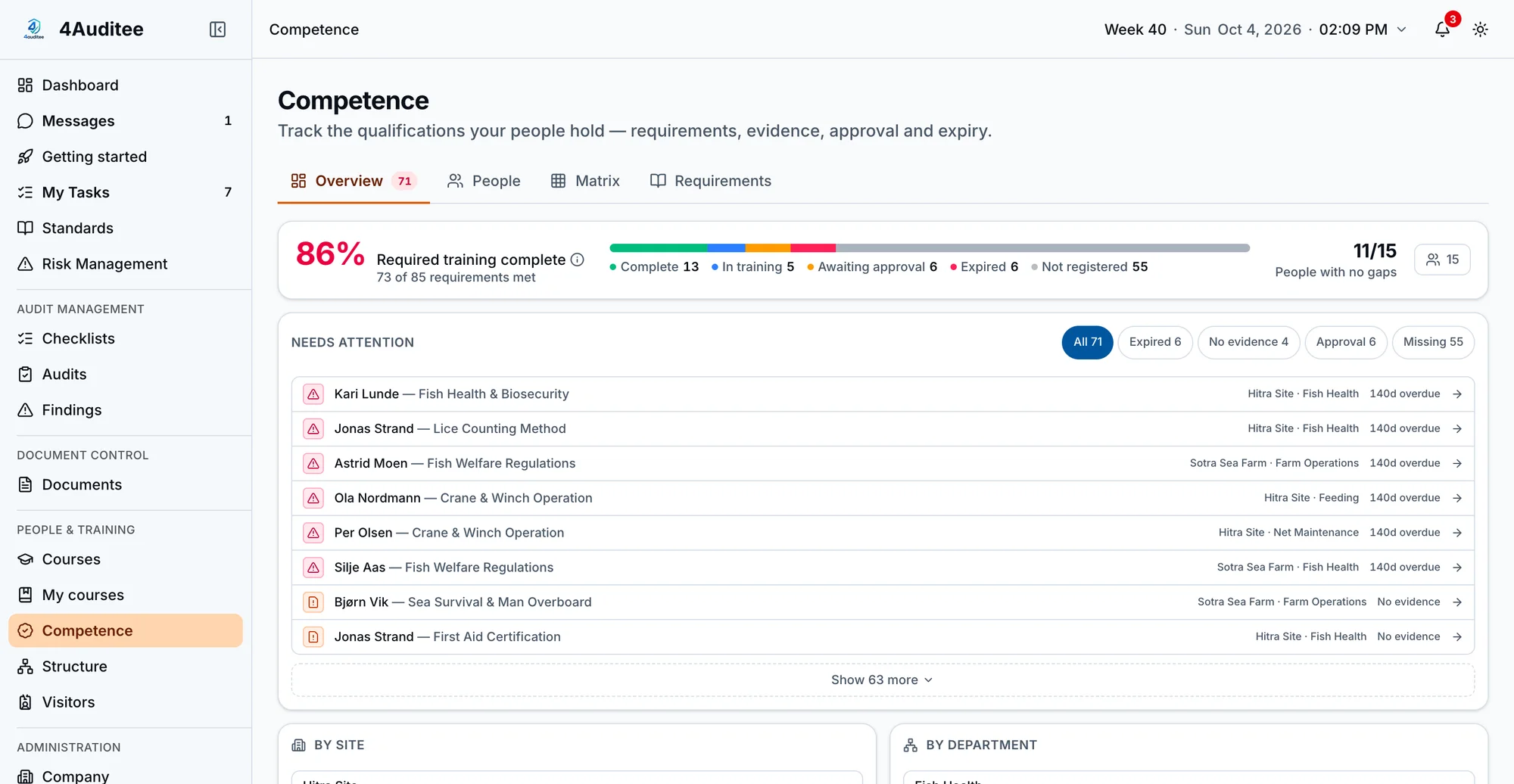The width and height of the screenshot is (1514, 784).
Task: Click info icon beside Required training complete
Action: 578,260
